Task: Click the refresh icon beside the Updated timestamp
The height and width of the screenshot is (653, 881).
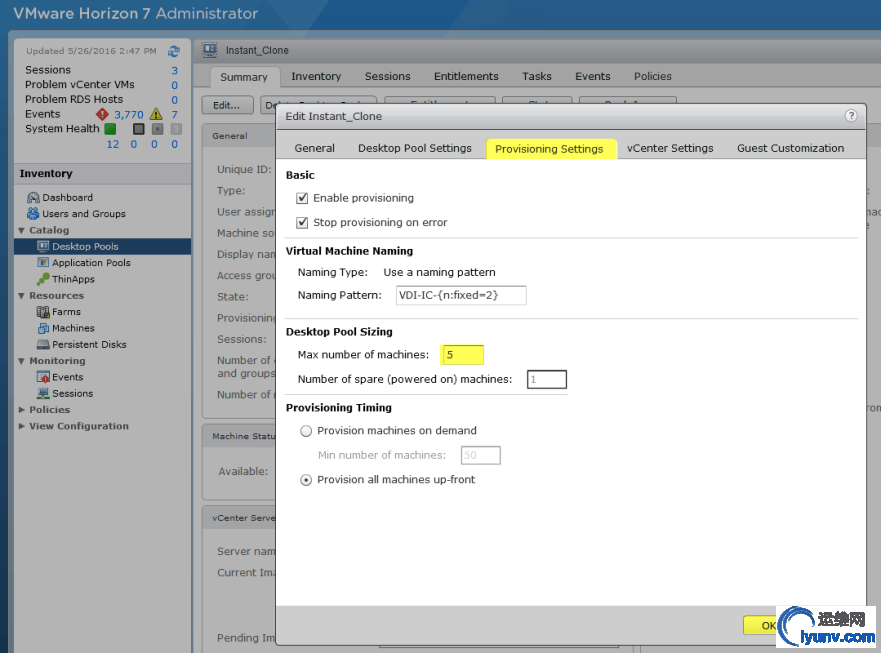Action: (x=174, y=51)
